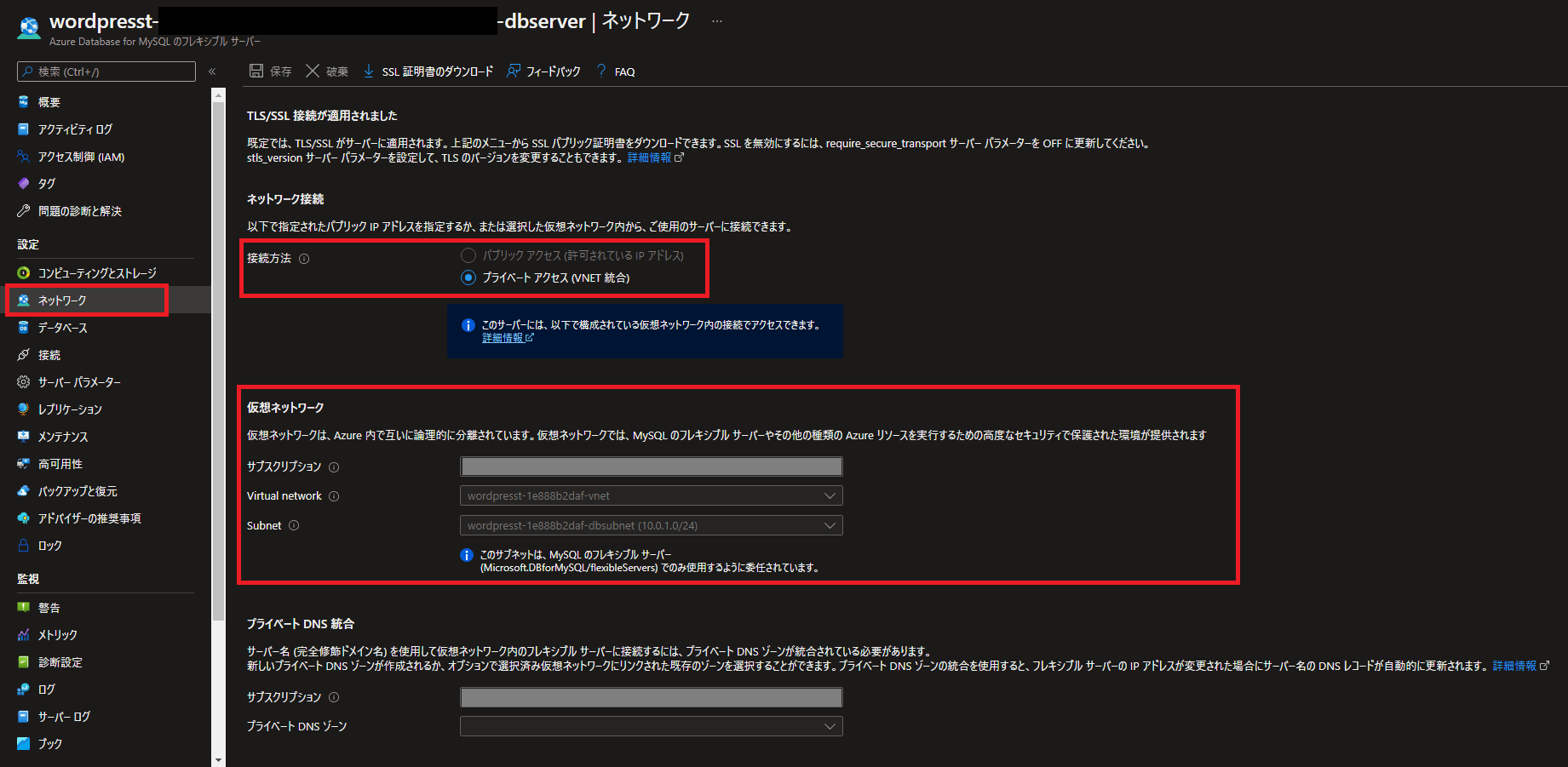Open コンピューティングとストレージ settings
Screen dimensions: 1568x767
pyautogui.click(x=97, y=273)
